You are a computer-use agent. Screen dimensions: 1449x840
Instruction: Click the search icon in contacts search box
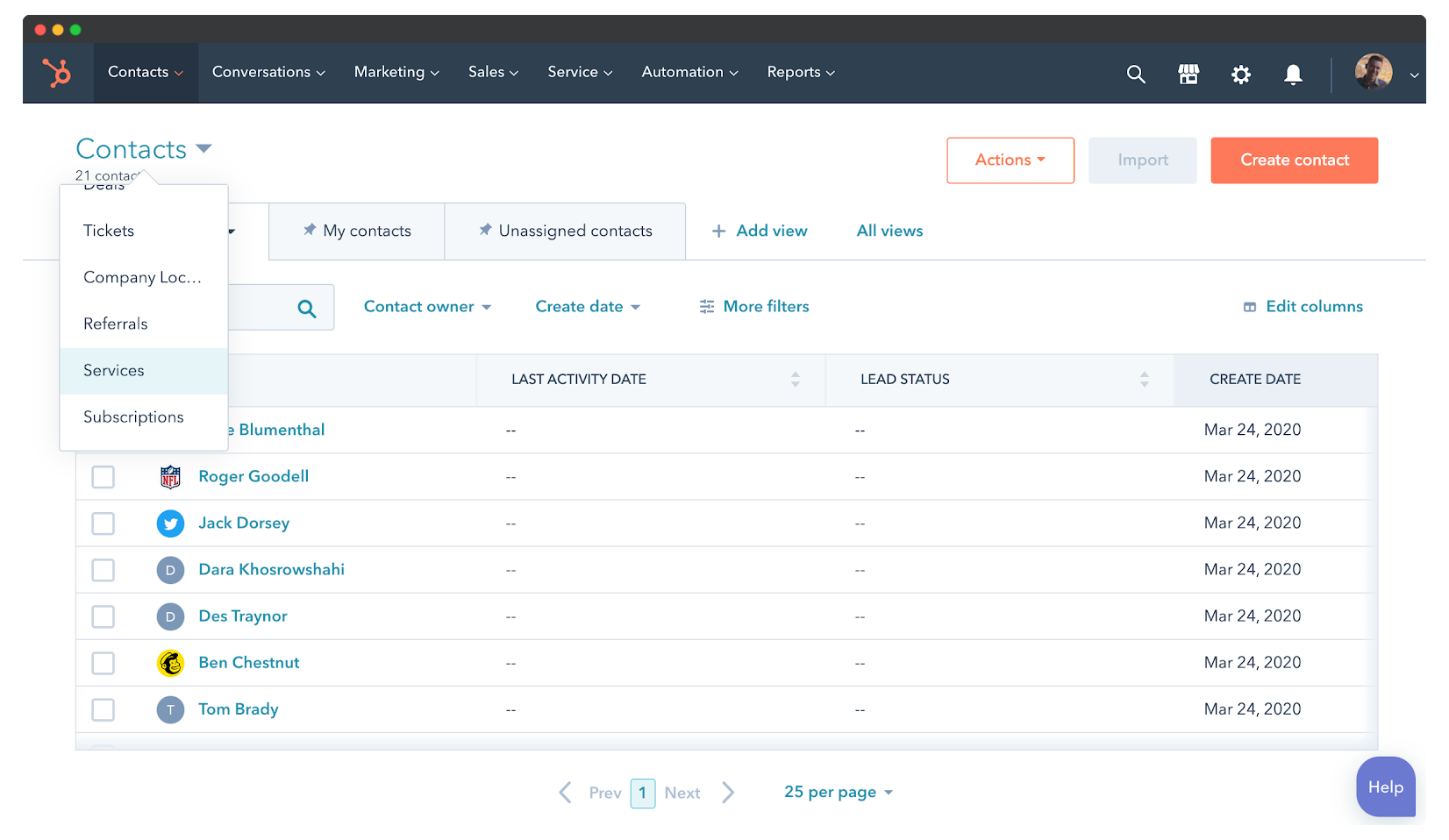click(307, 309)
